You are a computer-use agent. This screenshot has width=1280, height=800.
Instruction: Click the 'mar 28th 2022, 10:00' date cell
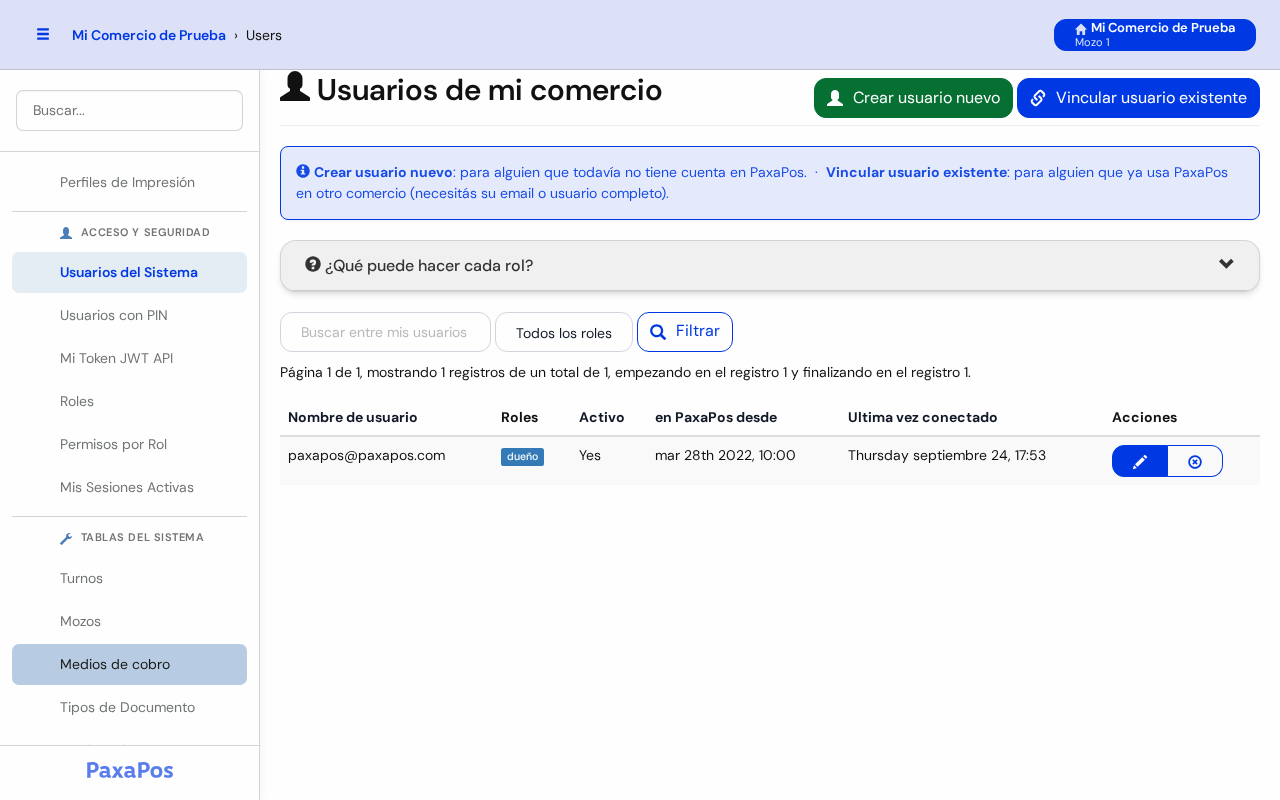[725, 455]
